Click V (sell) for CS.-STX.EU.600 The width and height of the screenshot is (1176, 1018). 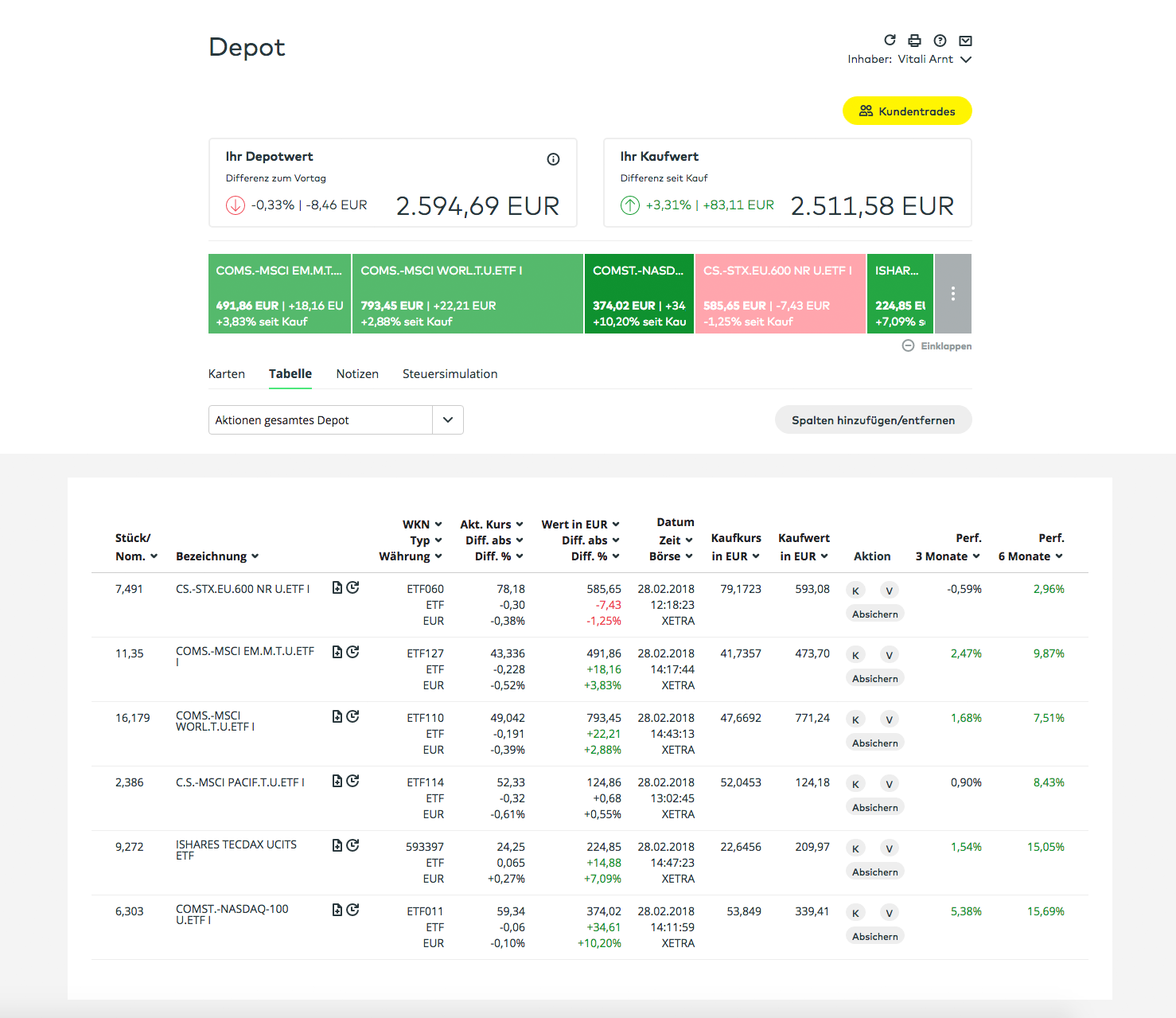coord(890,591)
